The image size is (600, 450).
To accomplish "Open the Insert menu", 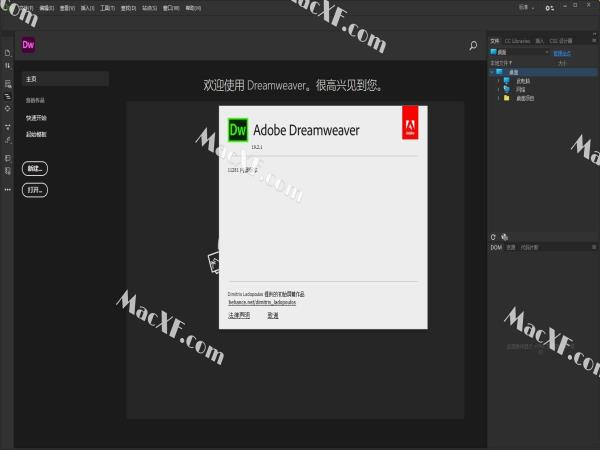I will tap(87, 8).
